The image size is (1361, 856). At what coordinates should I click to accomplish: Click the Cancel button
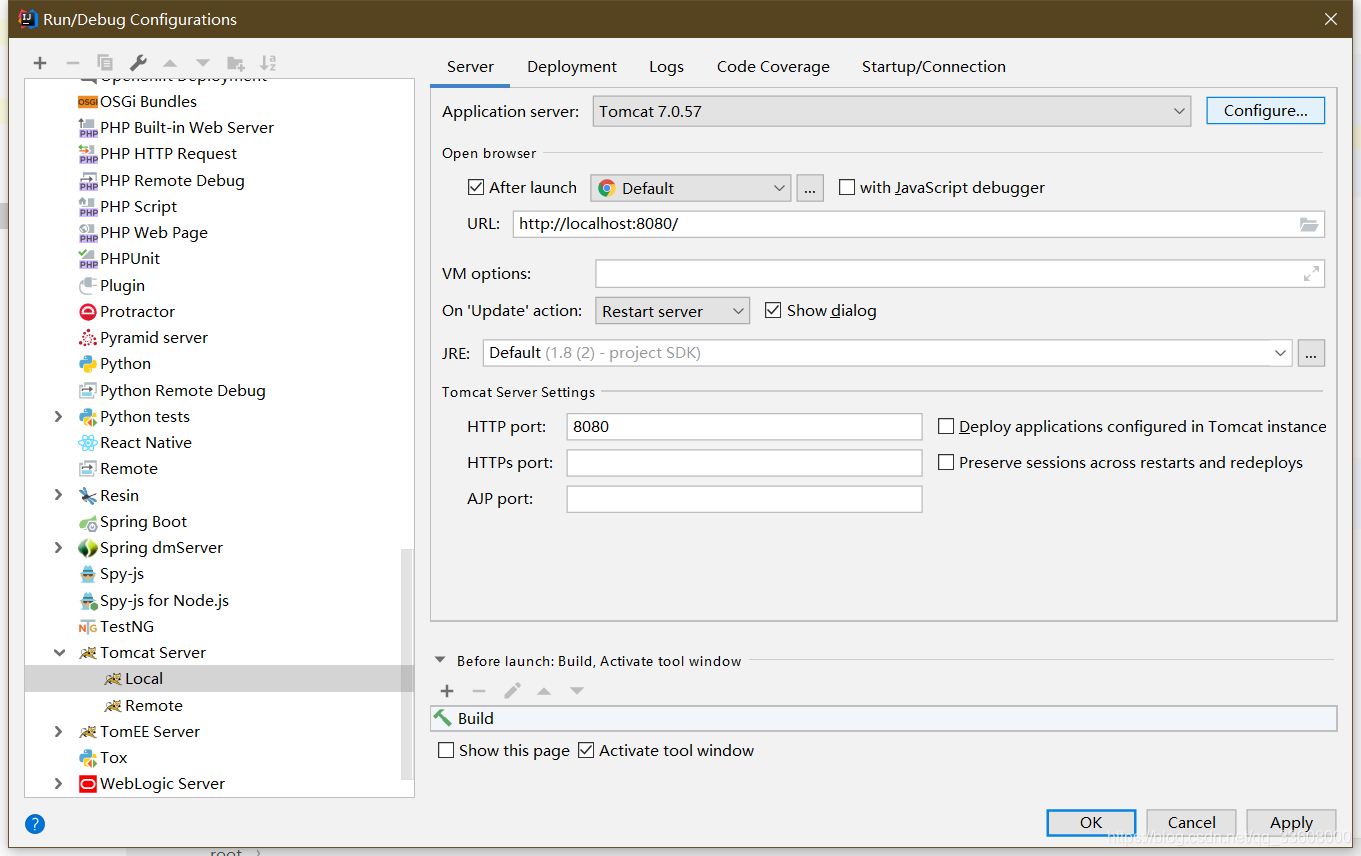pyautogui.click(x=1191, y=822)
